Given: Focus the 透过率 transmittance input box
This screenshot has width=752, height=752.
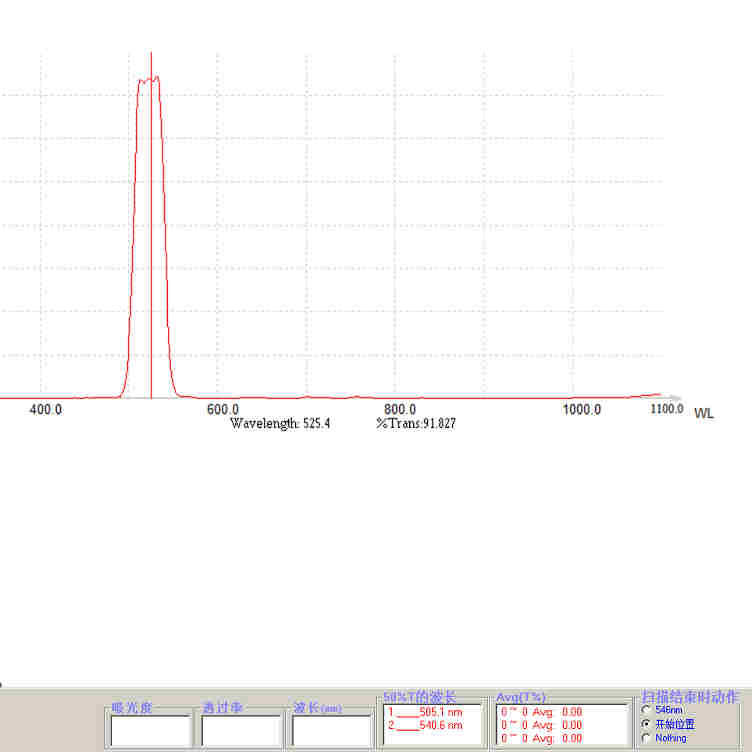Looking at the screenshot, I should pos(241,730).
